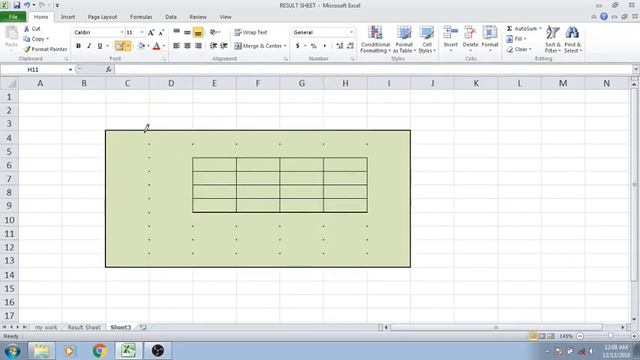The image size is (640, 360).
Task: Switch to the Review tab
Action: 198,17
